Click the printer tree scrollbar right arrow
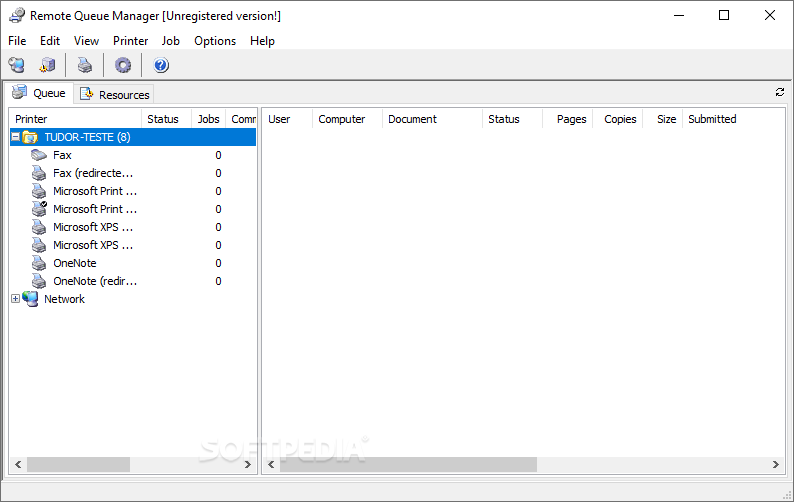 click(x=248, y=465)
